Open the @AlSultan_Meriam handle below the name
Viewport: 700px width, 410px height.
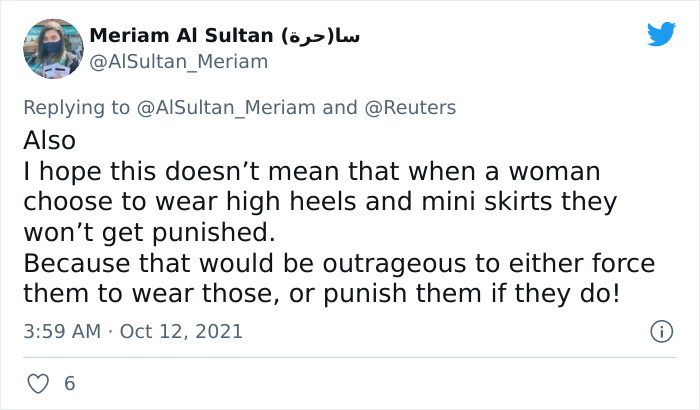(179, 62)
